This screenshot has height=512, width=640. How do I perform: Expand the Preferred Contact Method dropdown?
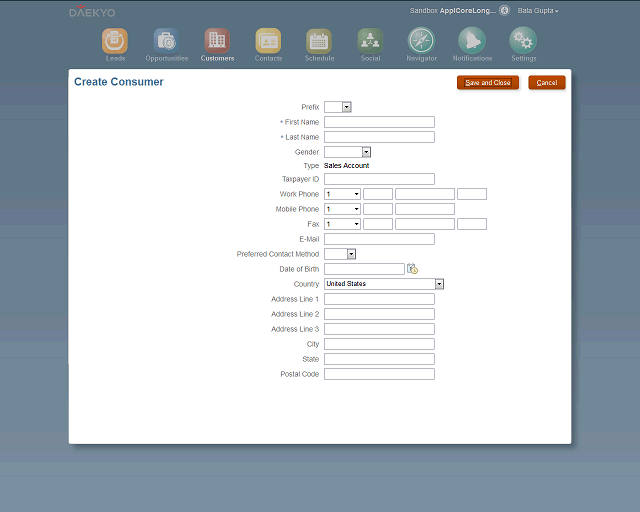tap(351, 254)
